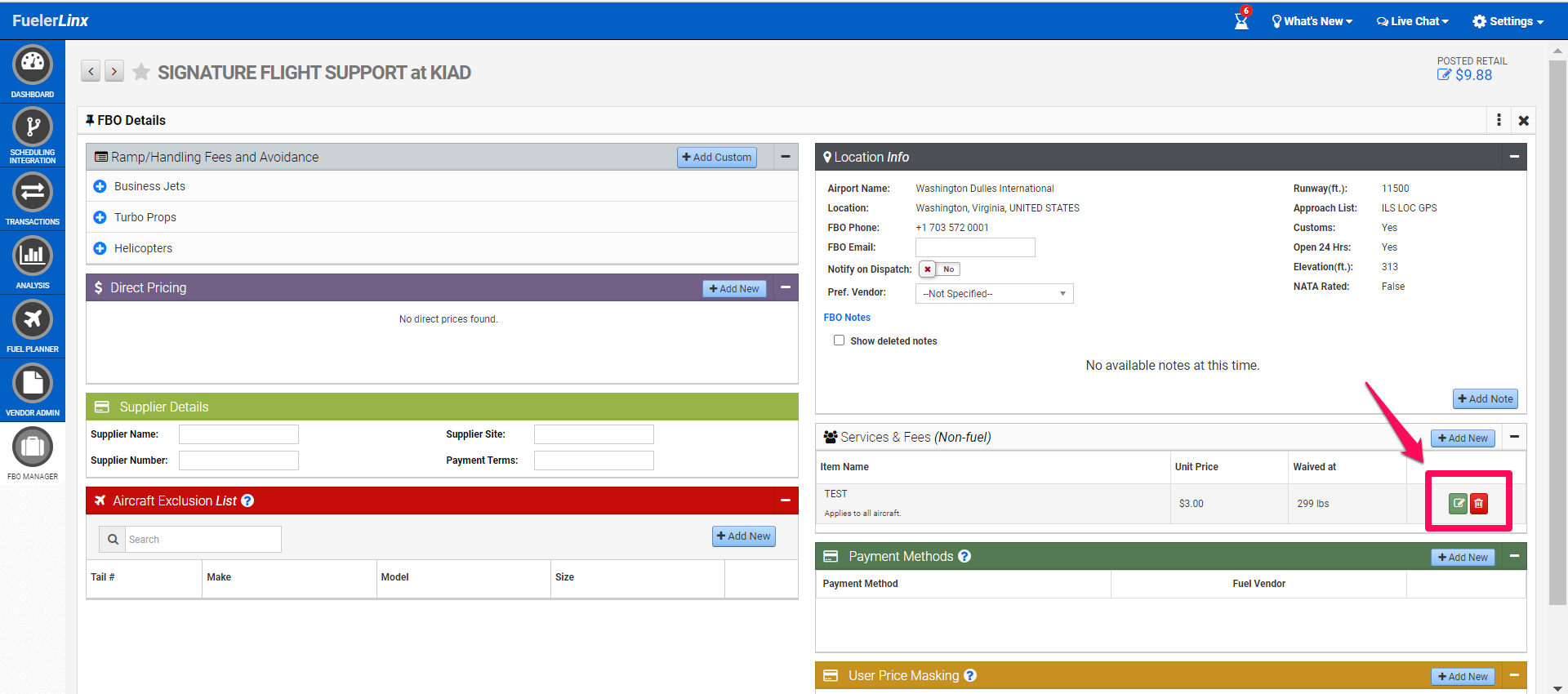Add New service or fee
Image resolution: width=1568 pixels, height=694 pixels.
(1463, 438)
